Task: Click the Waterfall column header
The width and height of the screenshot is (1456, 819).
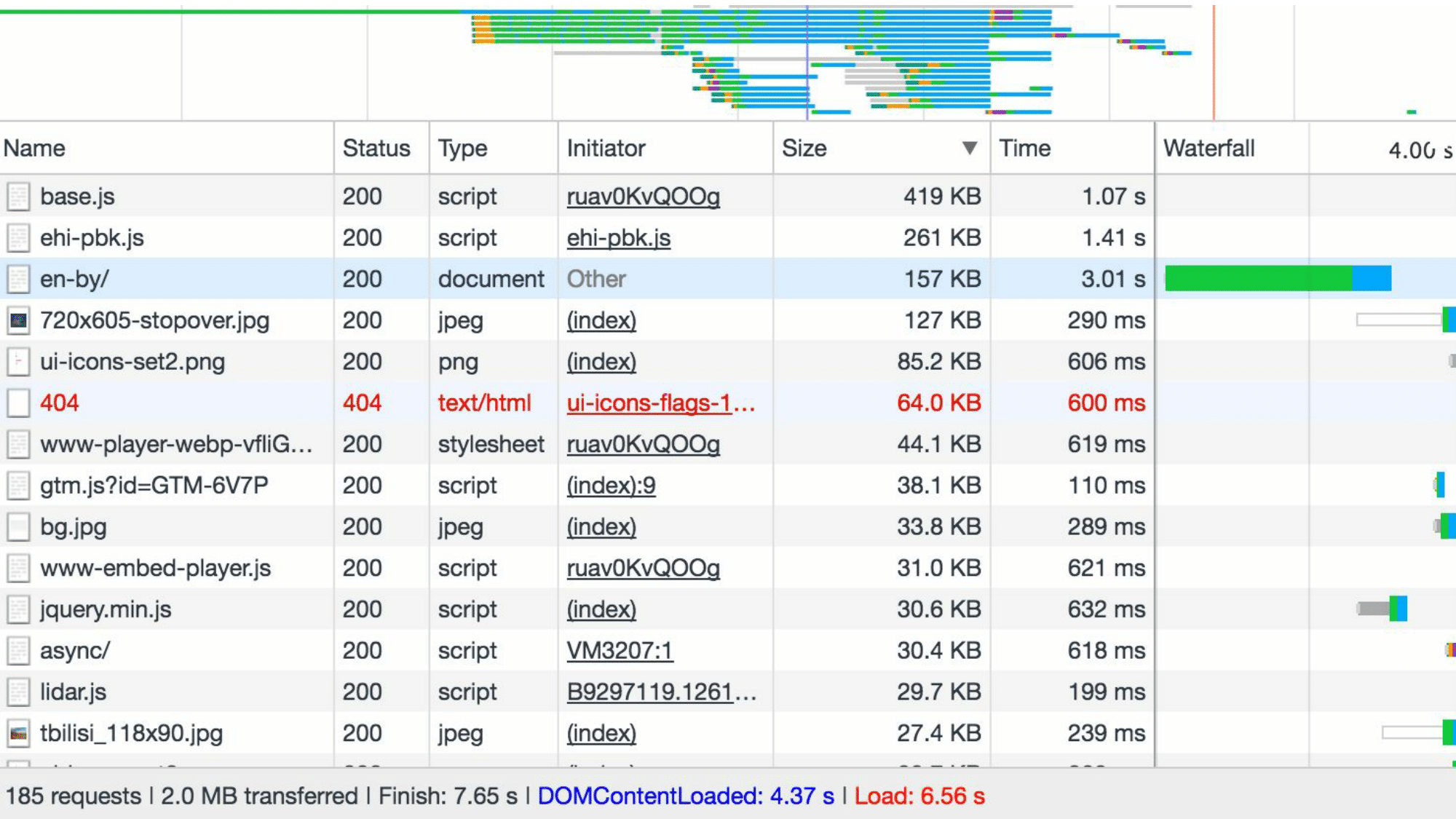Action: (1209, 149)
